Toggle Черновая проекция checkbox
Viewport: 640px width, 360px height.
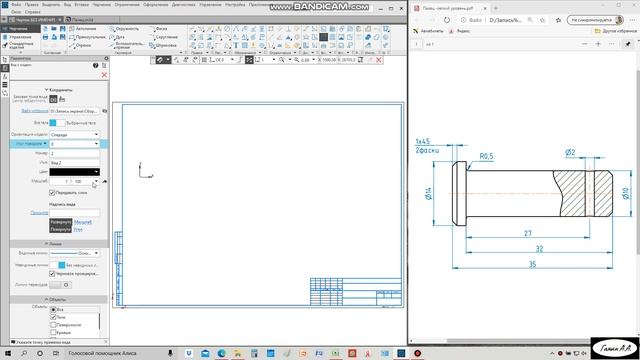[x=52, y=273]
